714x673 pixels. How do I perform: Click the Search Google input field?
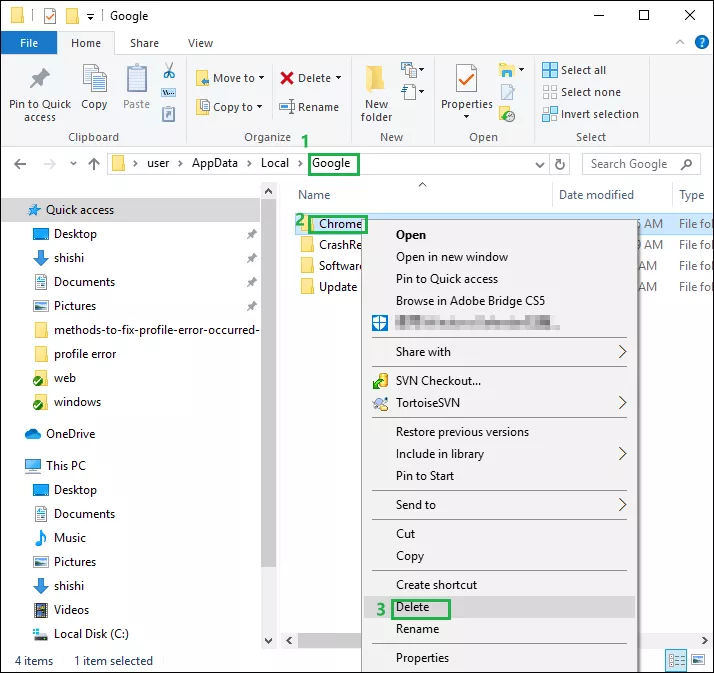(628, 164)
